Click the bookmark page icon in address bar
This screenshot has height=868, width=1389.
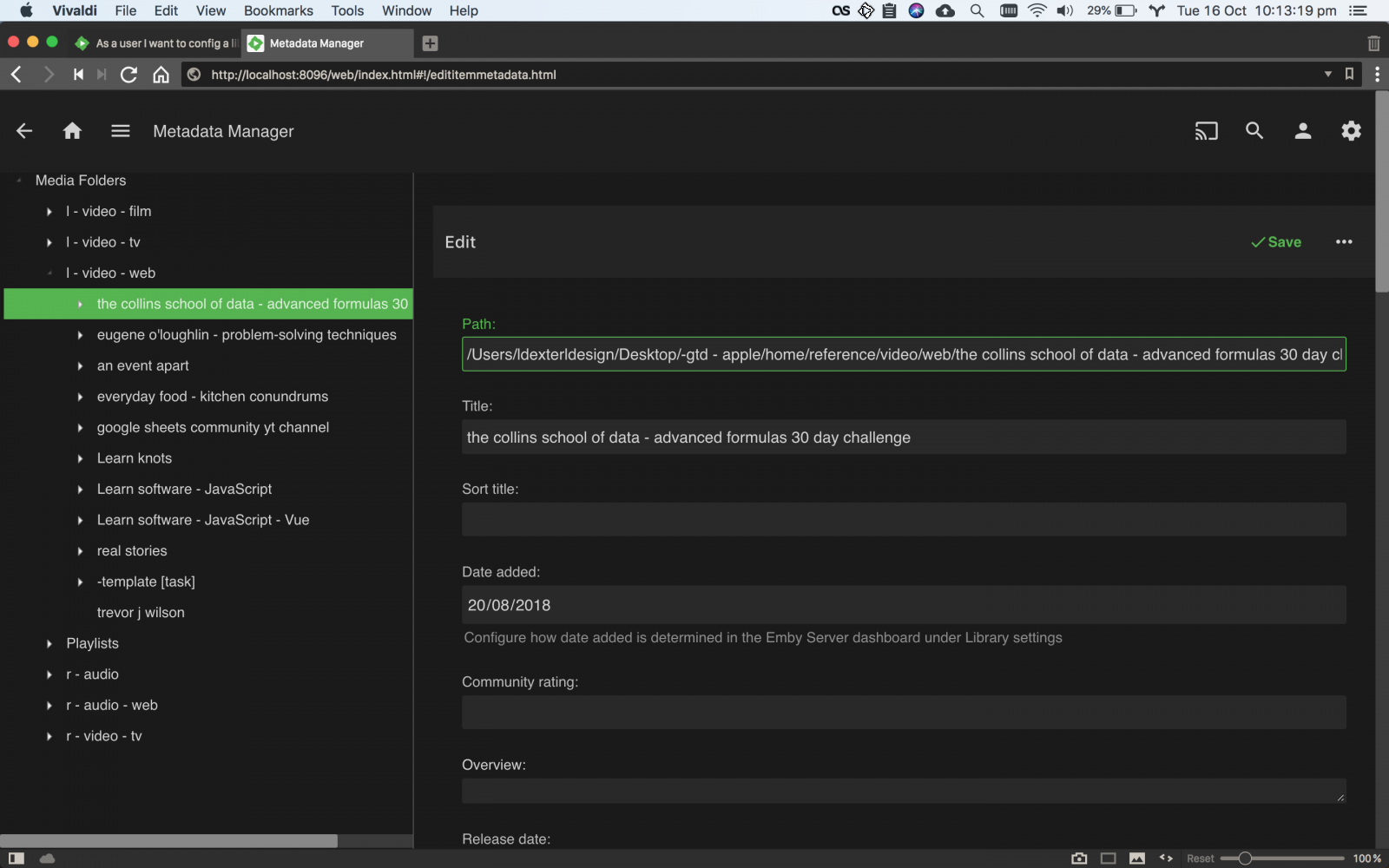click(1349, 75)
